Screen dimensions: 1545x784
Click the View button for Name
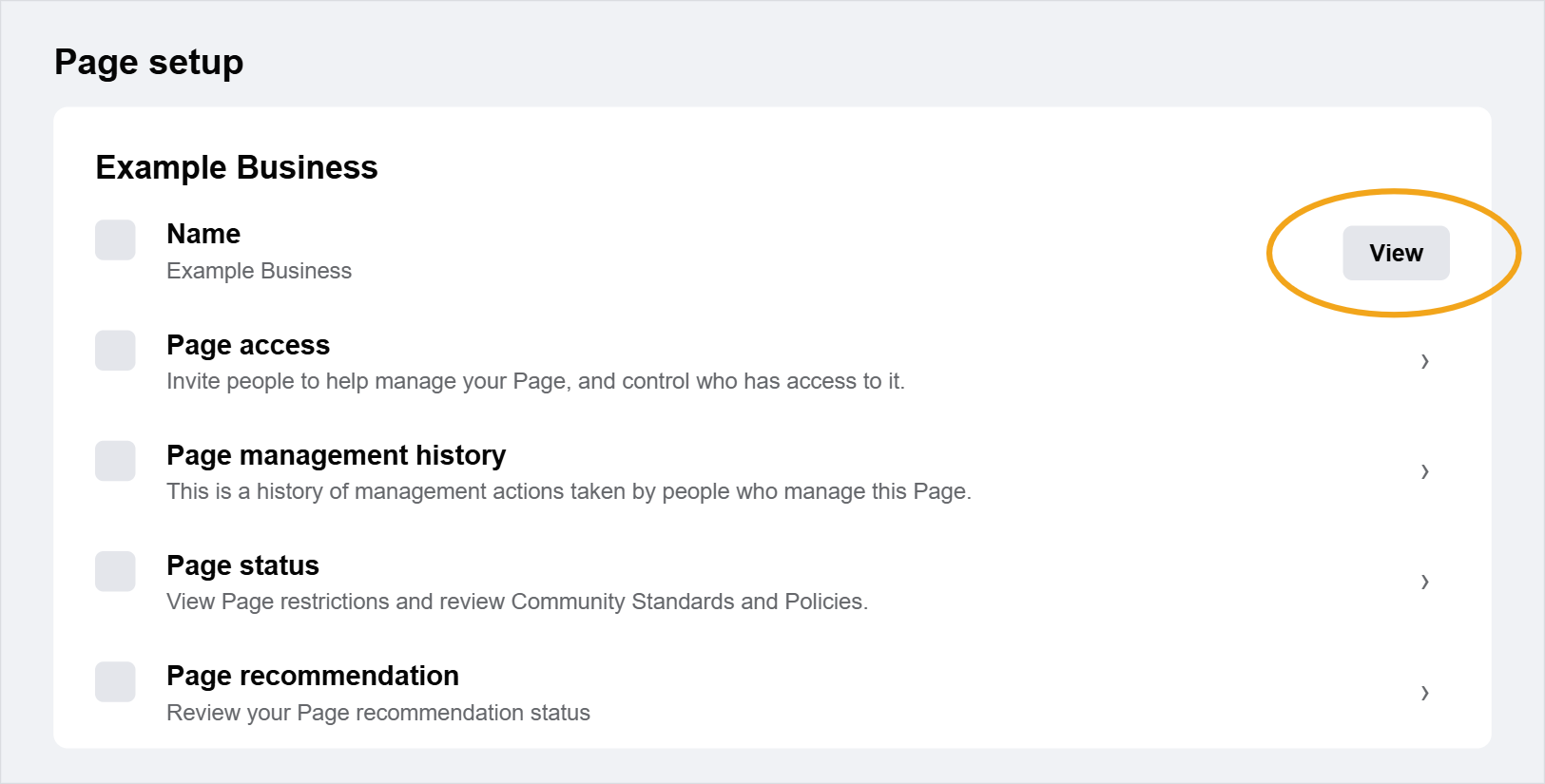1396,253
